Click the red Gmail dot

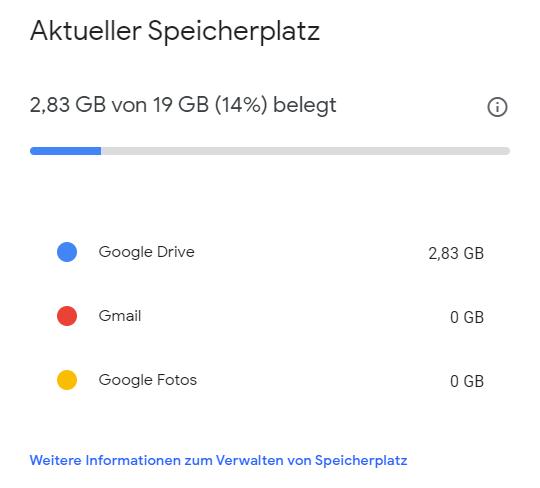point(67,316)
